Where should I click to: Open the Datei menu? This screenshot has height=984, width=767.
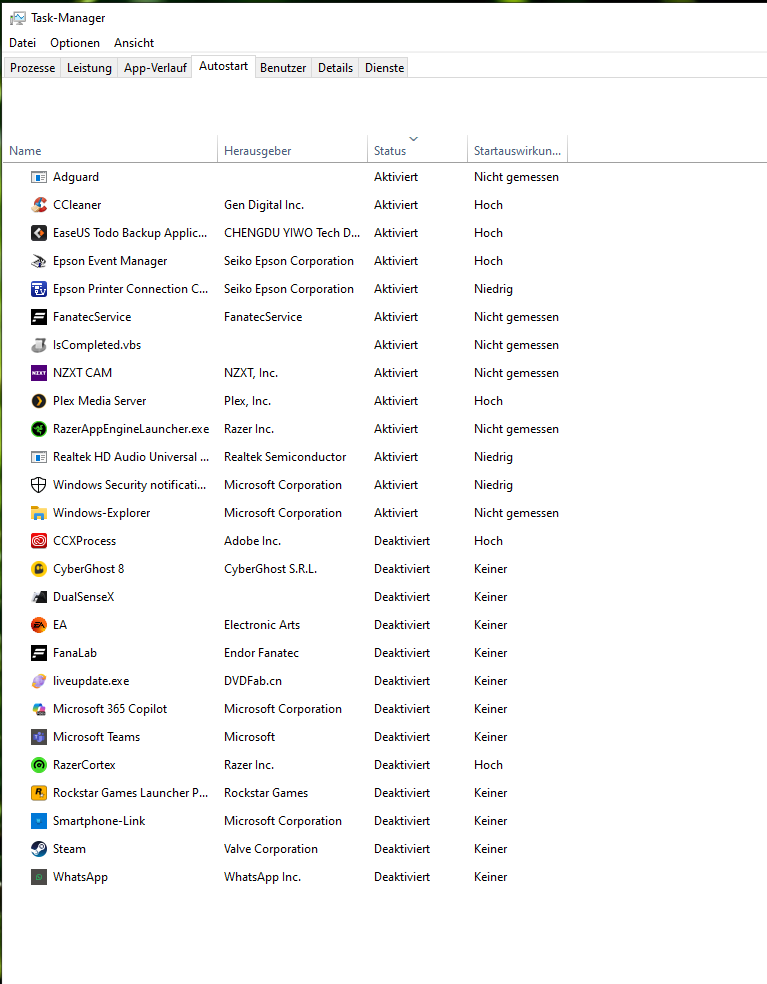coord(23,43)
